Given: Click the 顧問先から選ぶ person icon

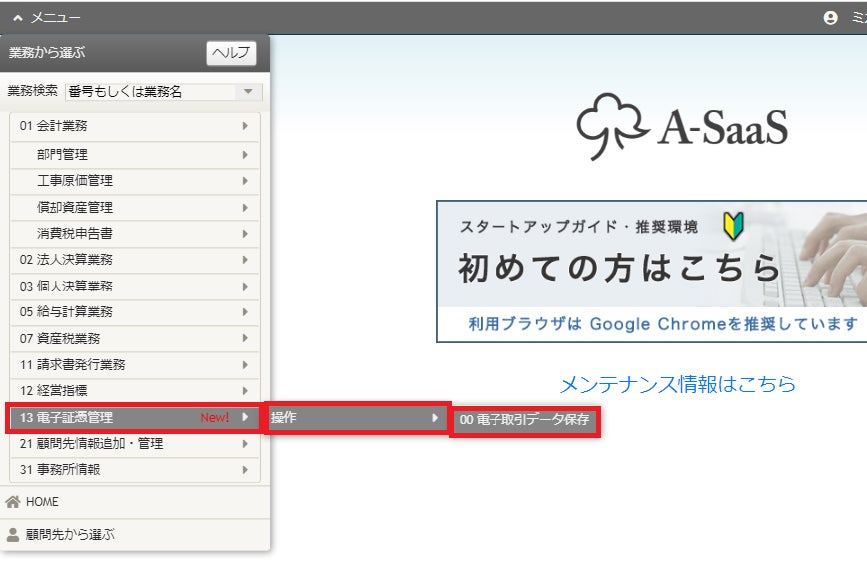Looking at the screenshot, I should tap(13, 535).
